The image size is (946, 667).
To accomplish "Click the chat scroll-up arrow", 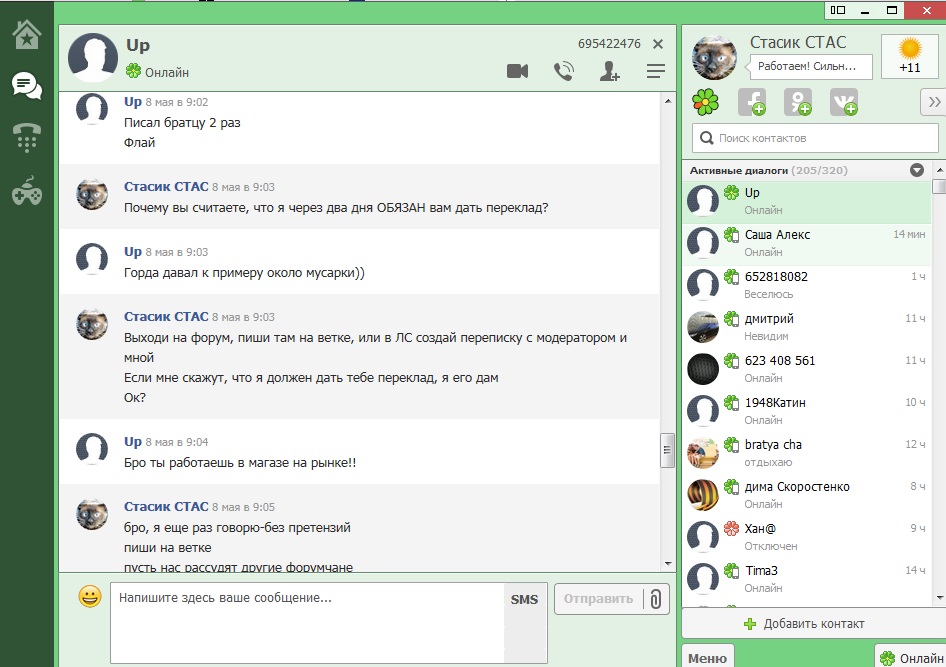I will pos(667,101).
